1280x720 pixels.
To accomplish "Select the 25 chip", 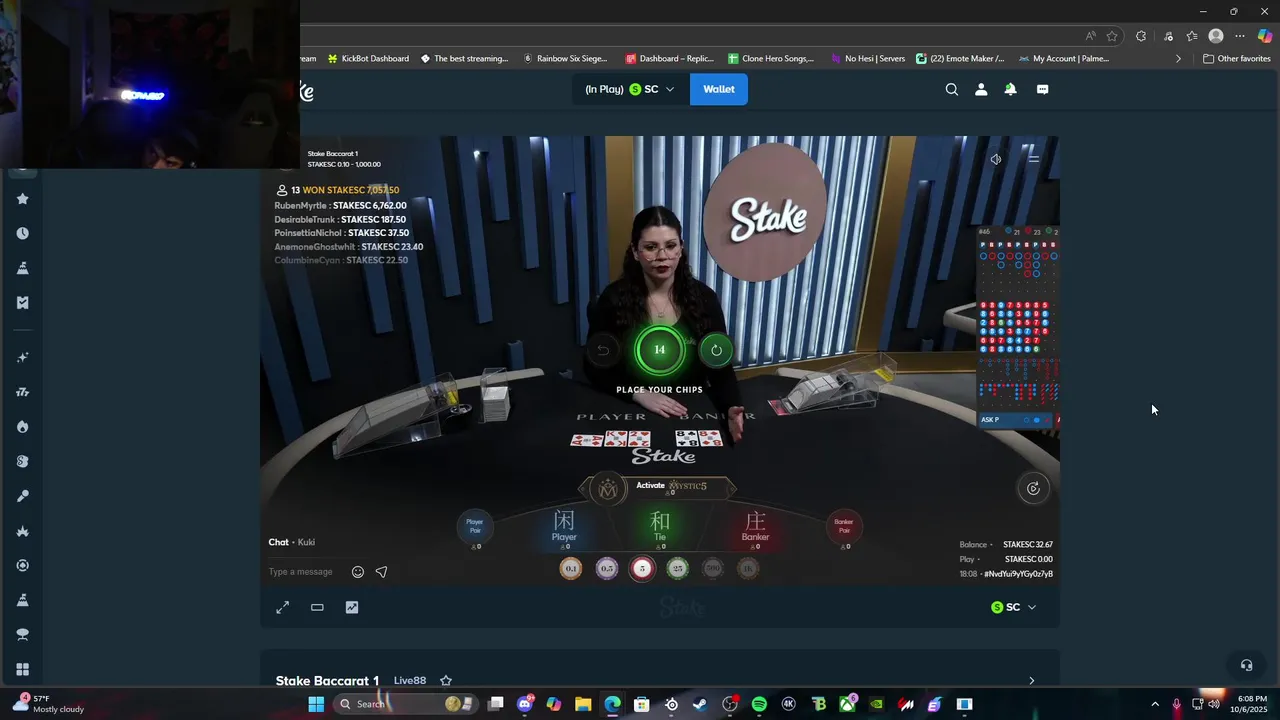I will tap(678, 568).
